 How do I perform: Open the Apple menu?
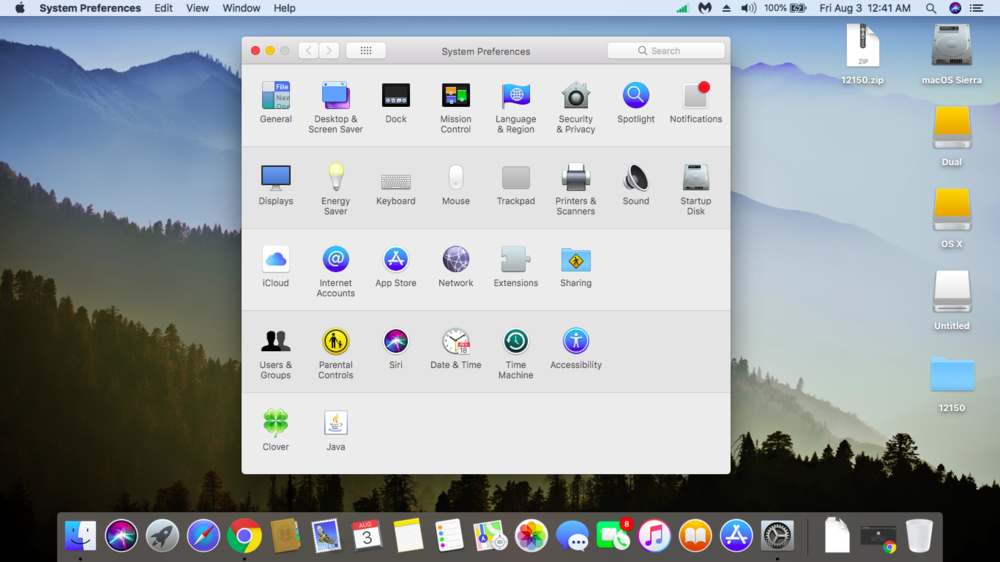point(20,8)
